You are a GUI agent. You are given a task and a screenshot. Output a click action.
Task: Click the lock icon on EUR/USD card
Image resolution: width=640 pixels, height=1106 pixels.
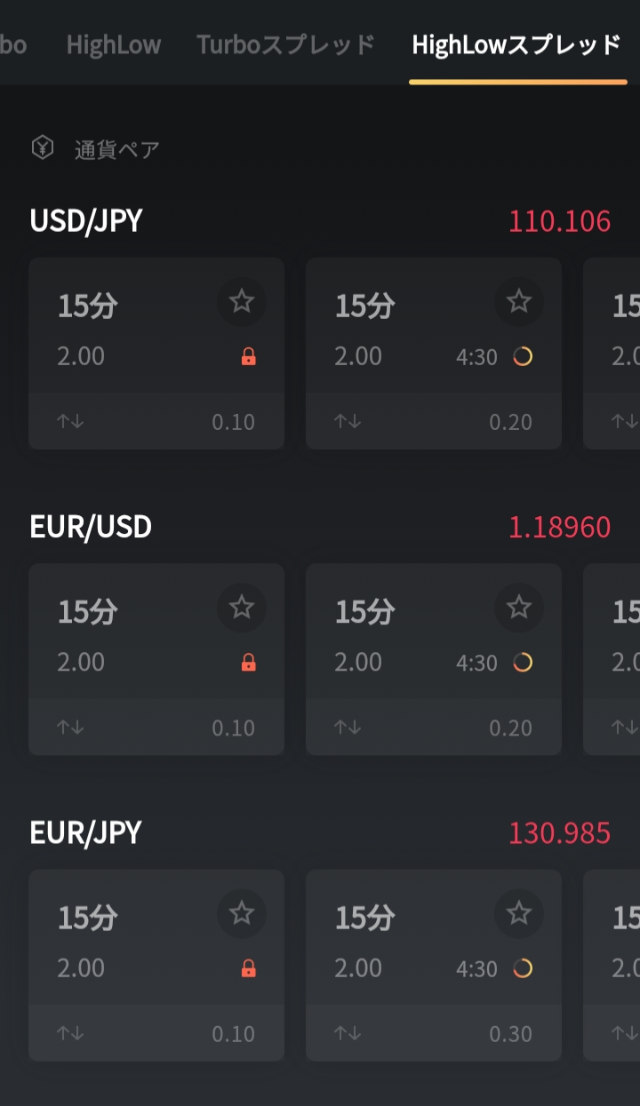pyautogui.click(x=248, y=662)
